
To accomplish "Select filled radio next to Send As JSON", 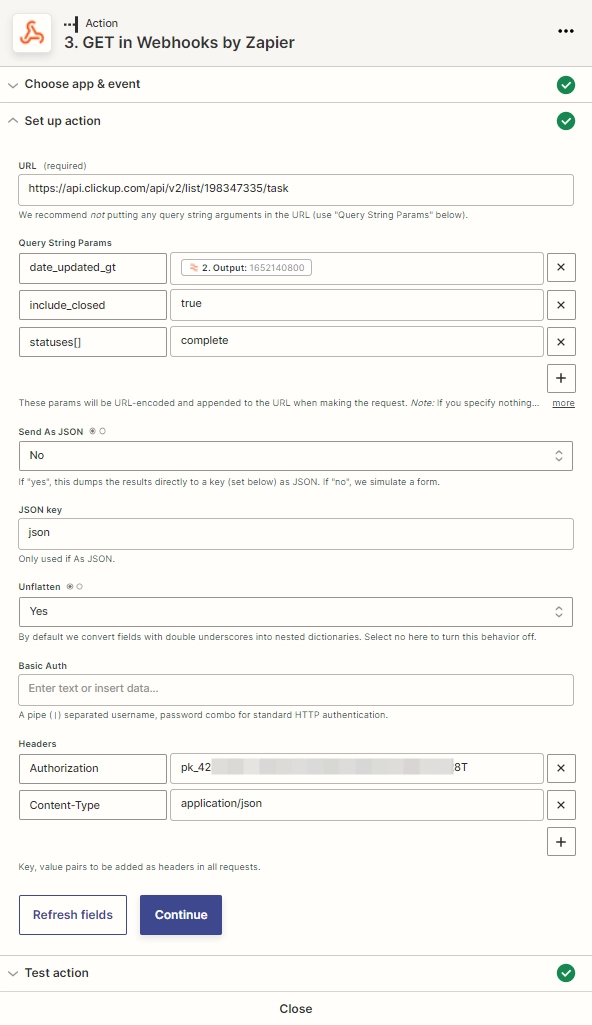I will [93, 431].
